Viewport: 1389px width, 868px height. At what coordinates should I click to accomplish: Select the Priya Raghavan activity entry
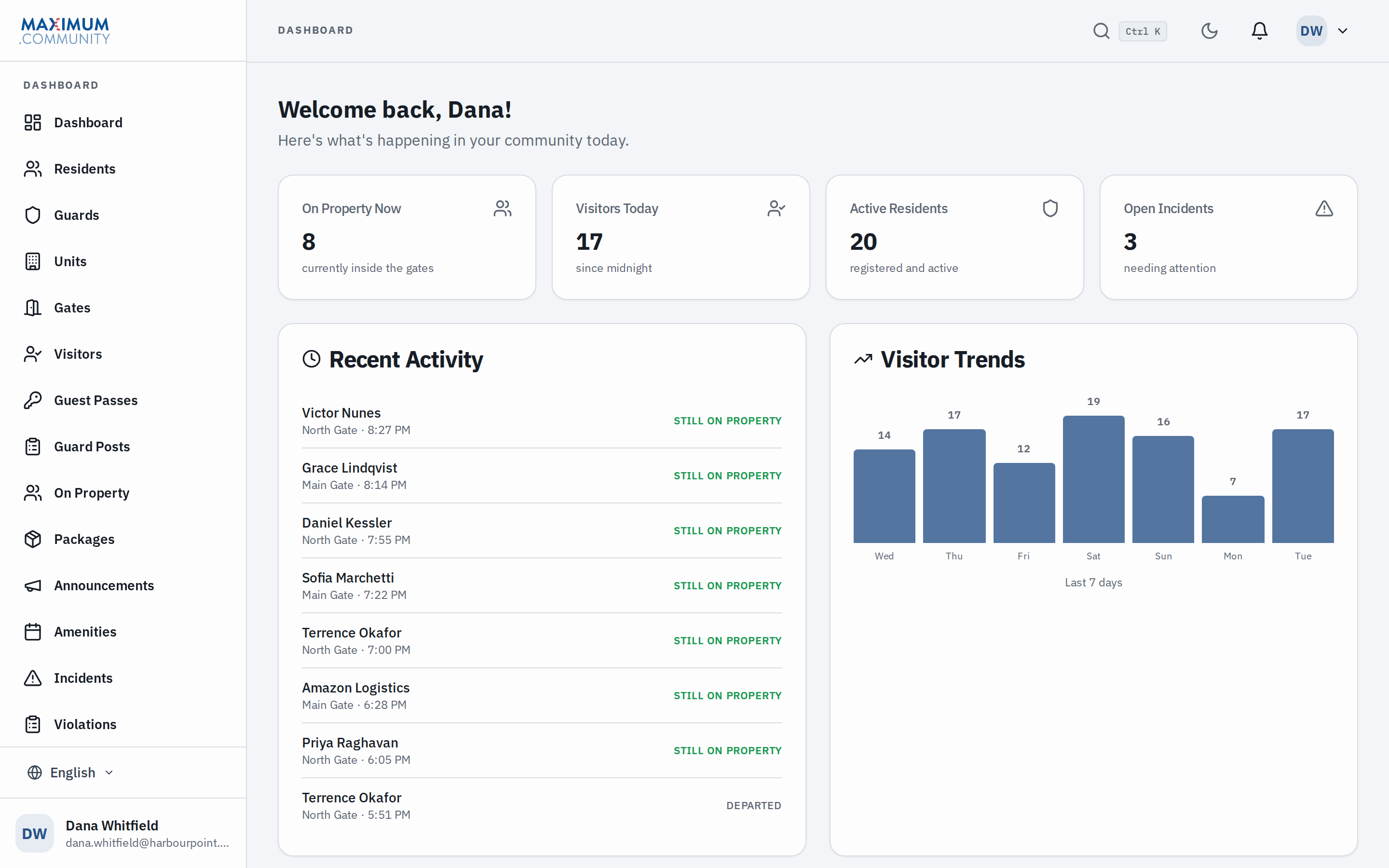[542, 751]
